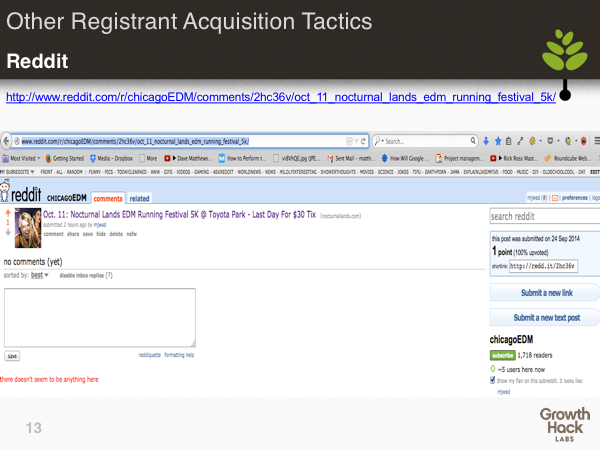Click FRONT in the subreddit bar

47,172
